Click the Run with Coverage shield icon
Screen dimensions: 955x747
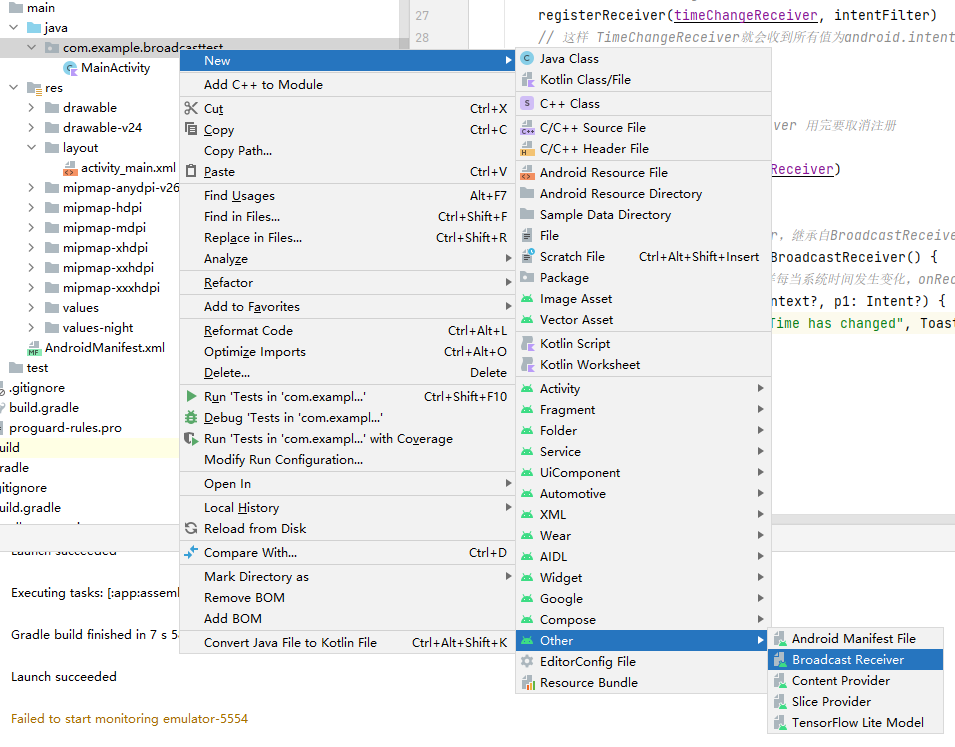click(x=191, y=439)
